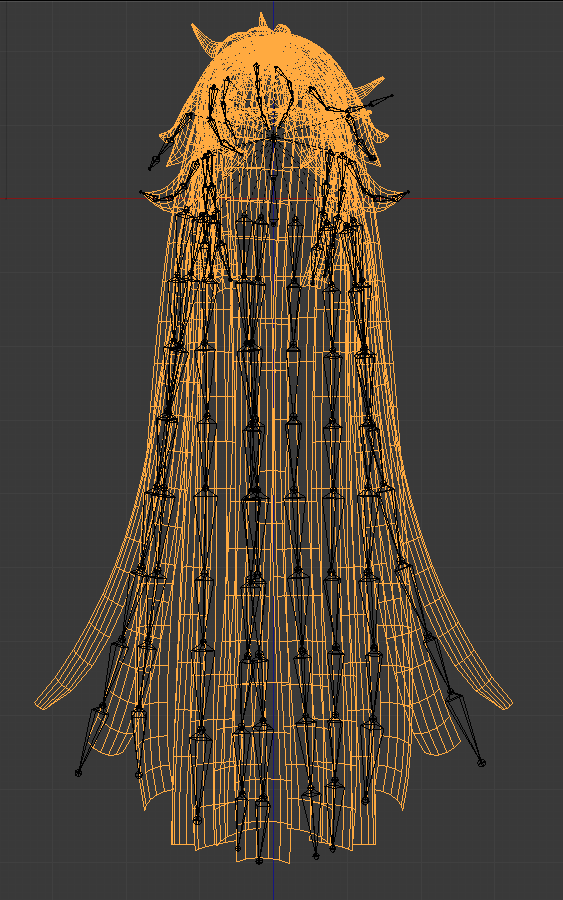Image resolution: width=563 pixels, height=900 pixels.
Task: Click the outermost bone tip at lower right
Action: [482, 763]
